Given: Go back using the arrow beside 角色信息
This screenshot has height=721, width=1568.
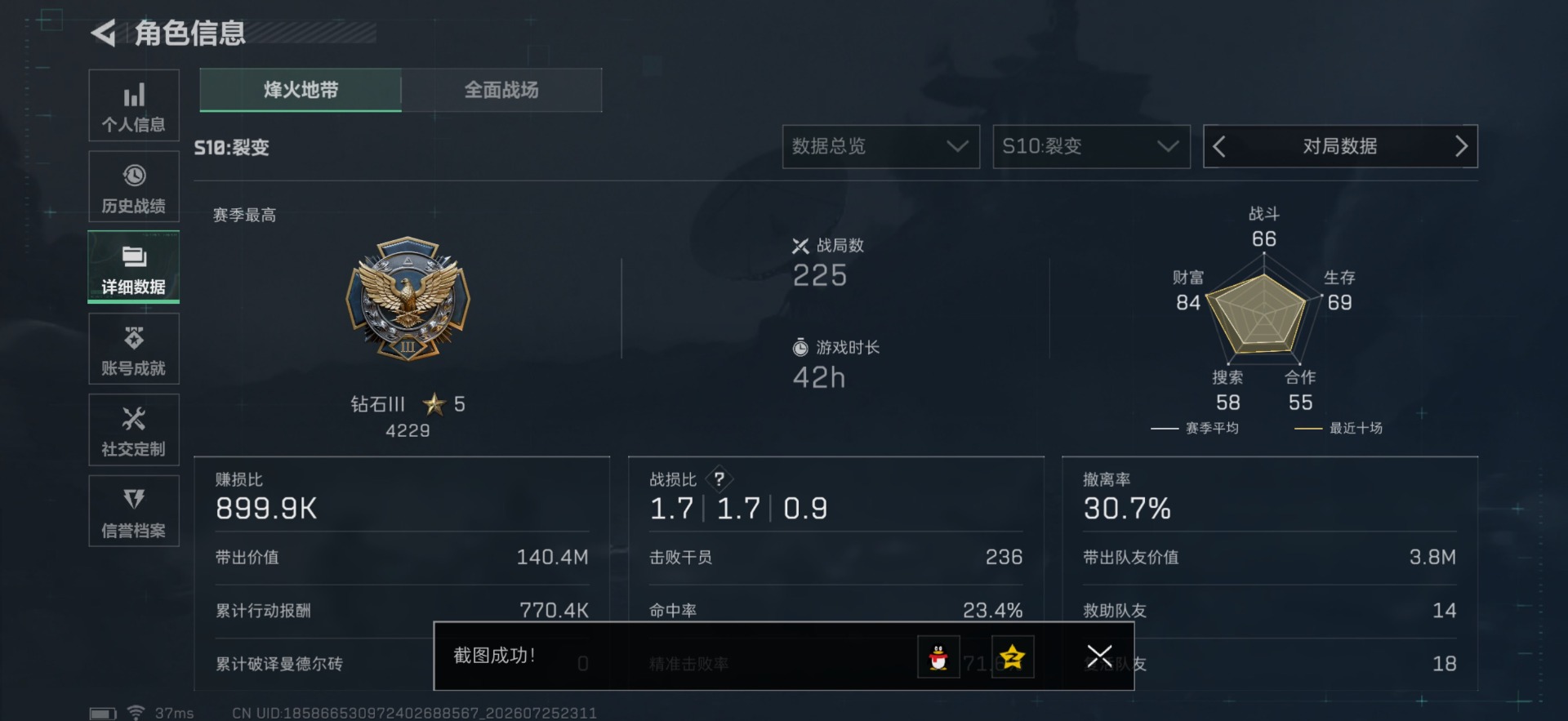Looking at the screenshot, I should [x=103, y=33].
